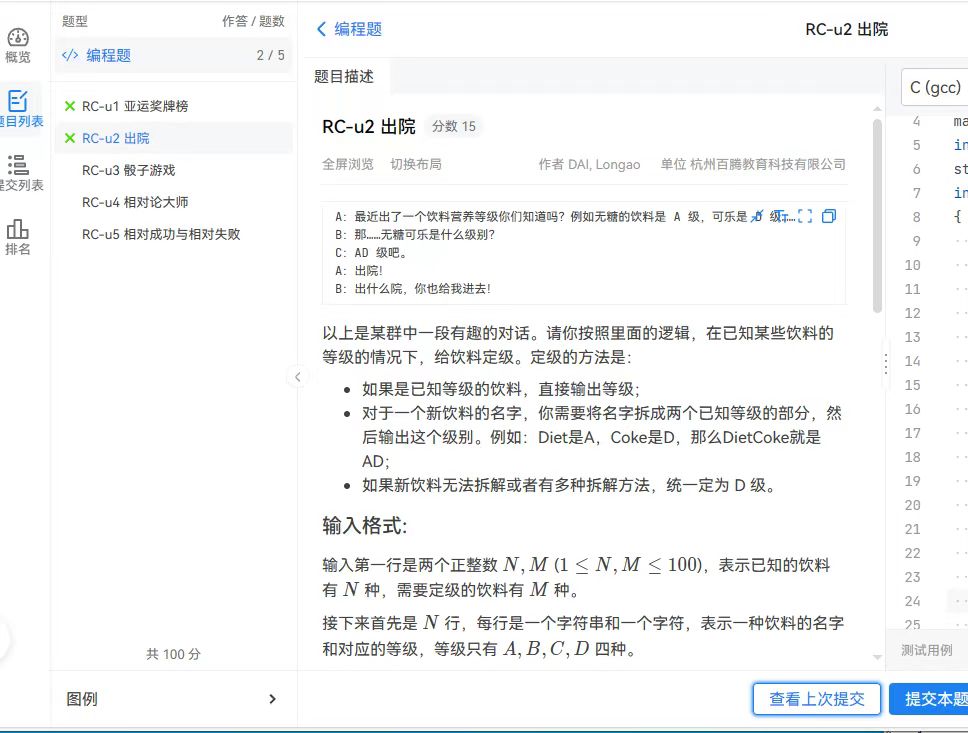The width and height of the screenshot is (968, 733).
Task: Switch to the 题目描述 tab
Action: click(x=344, y=76)
